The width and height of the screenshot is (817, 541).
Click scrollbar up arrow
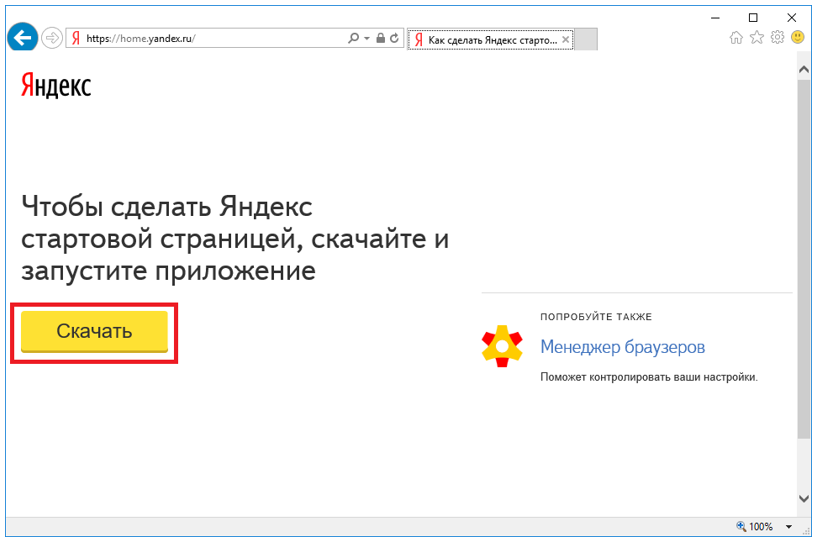(804, 70)
